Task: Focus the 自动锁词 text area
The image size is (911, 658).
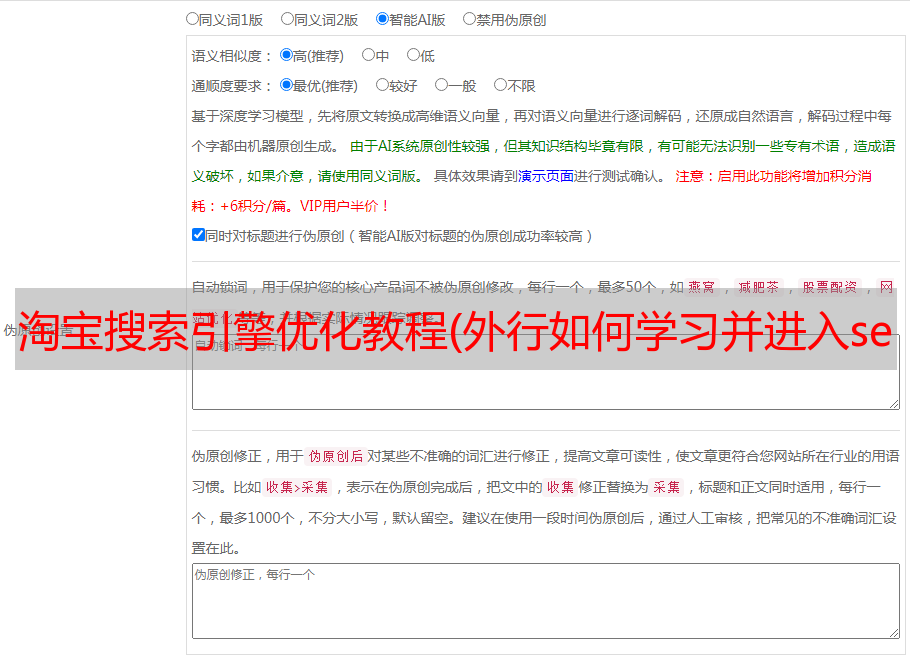Action: tap(546, 372)
